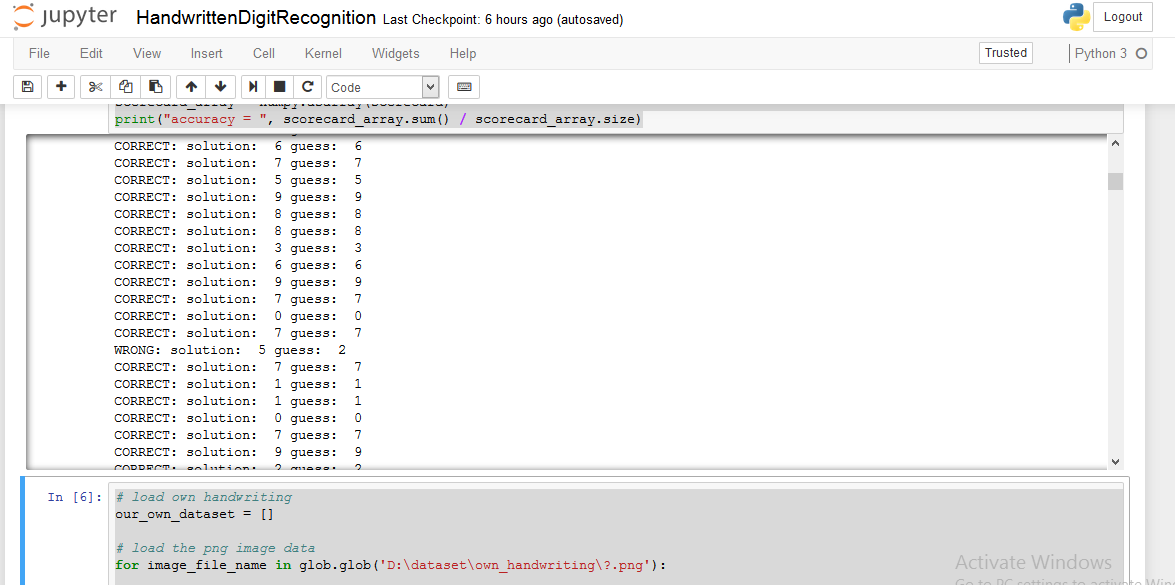Click the Logout button
The width and height of the screenshot is (1175, 585).
pos(1122,17)
